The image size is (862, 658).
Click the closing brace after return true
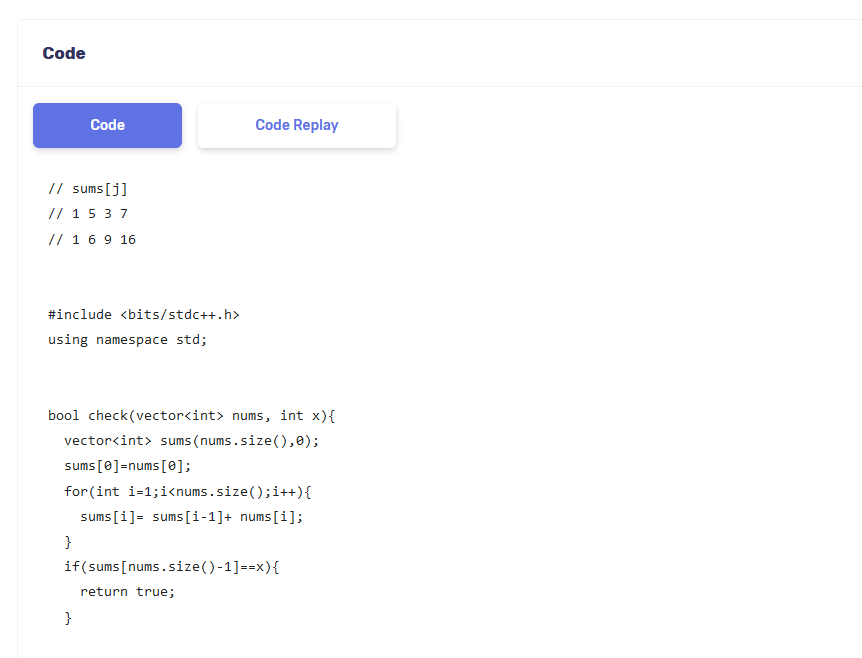tap(68, 617)
